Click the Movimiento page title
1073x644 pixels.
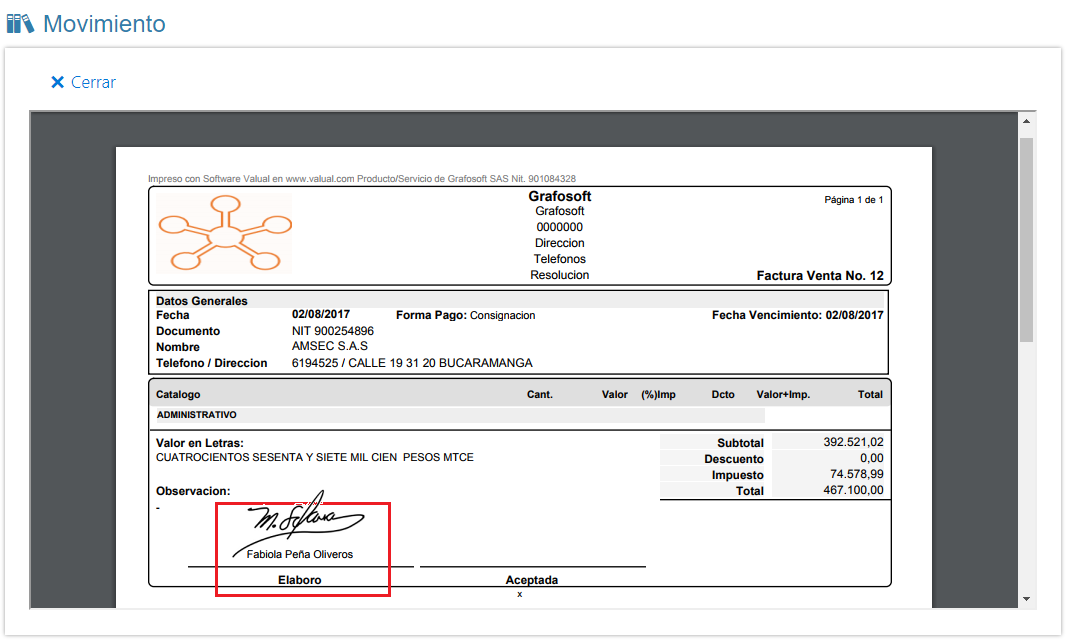click(x=104, y=23)
